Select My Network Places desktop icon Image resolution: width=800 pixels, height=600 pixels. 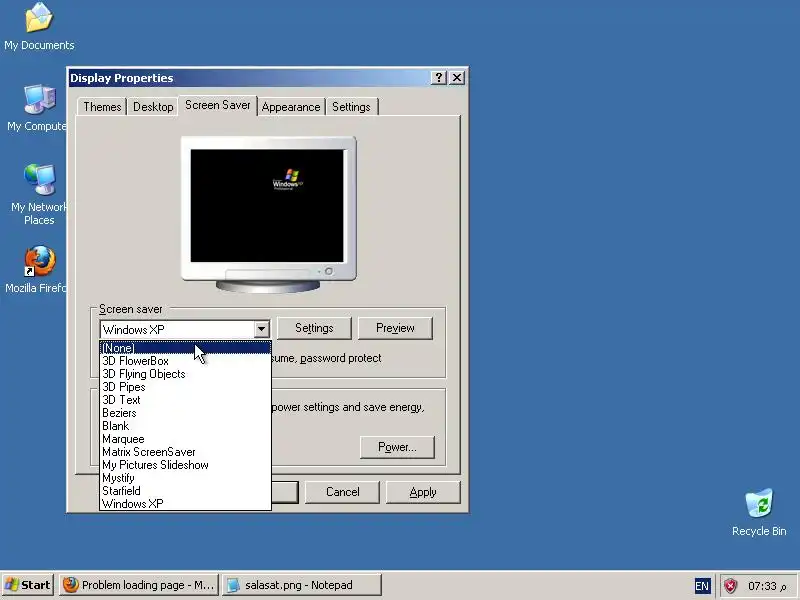(x=37, y=195)
